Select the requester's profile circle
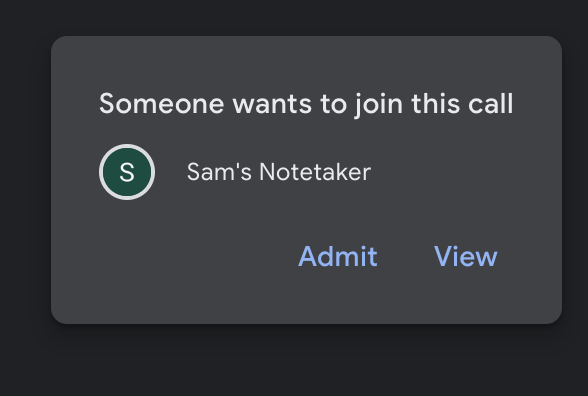588x396 pixels. click(x=127, y=172)
